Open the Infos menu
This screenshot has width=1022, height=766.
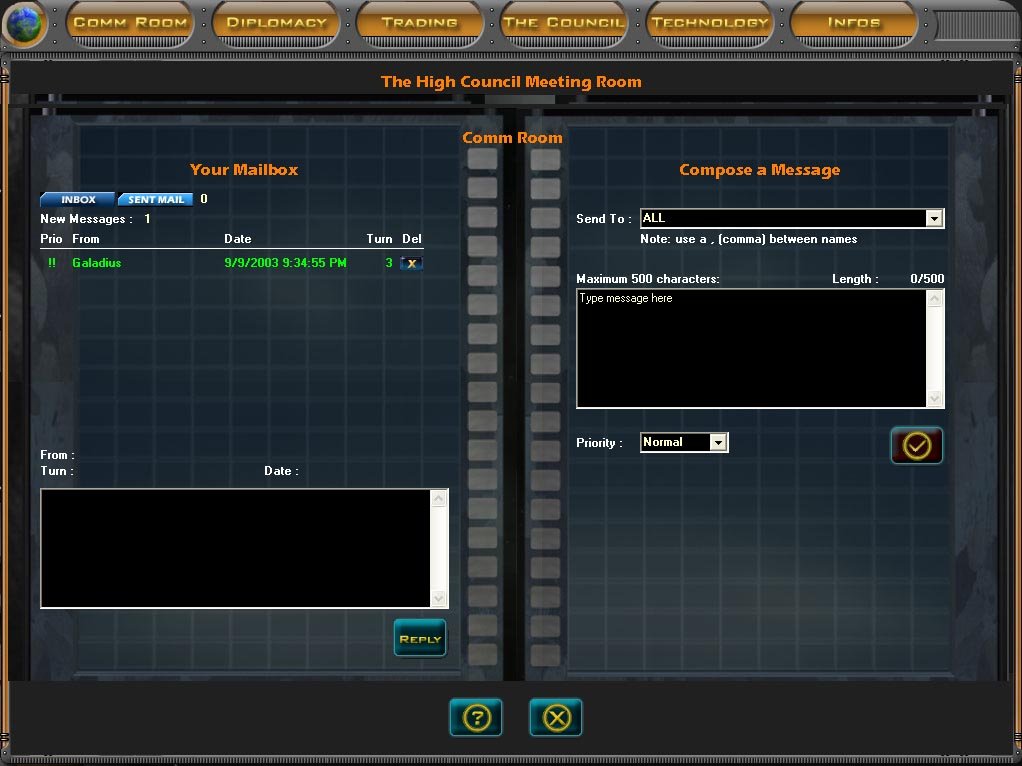[854, 23]
